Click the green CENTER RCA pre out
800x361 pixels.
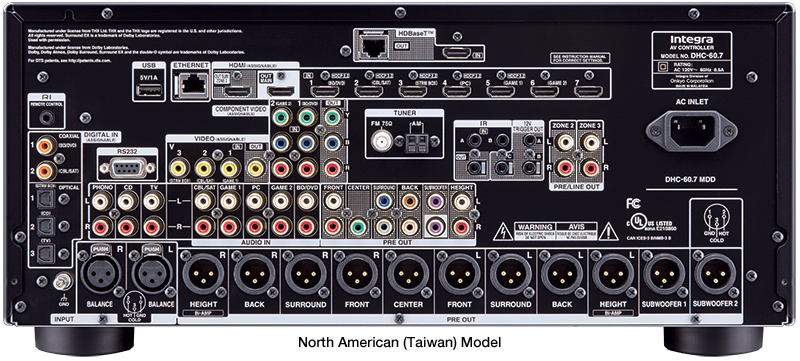coord(358,226)
